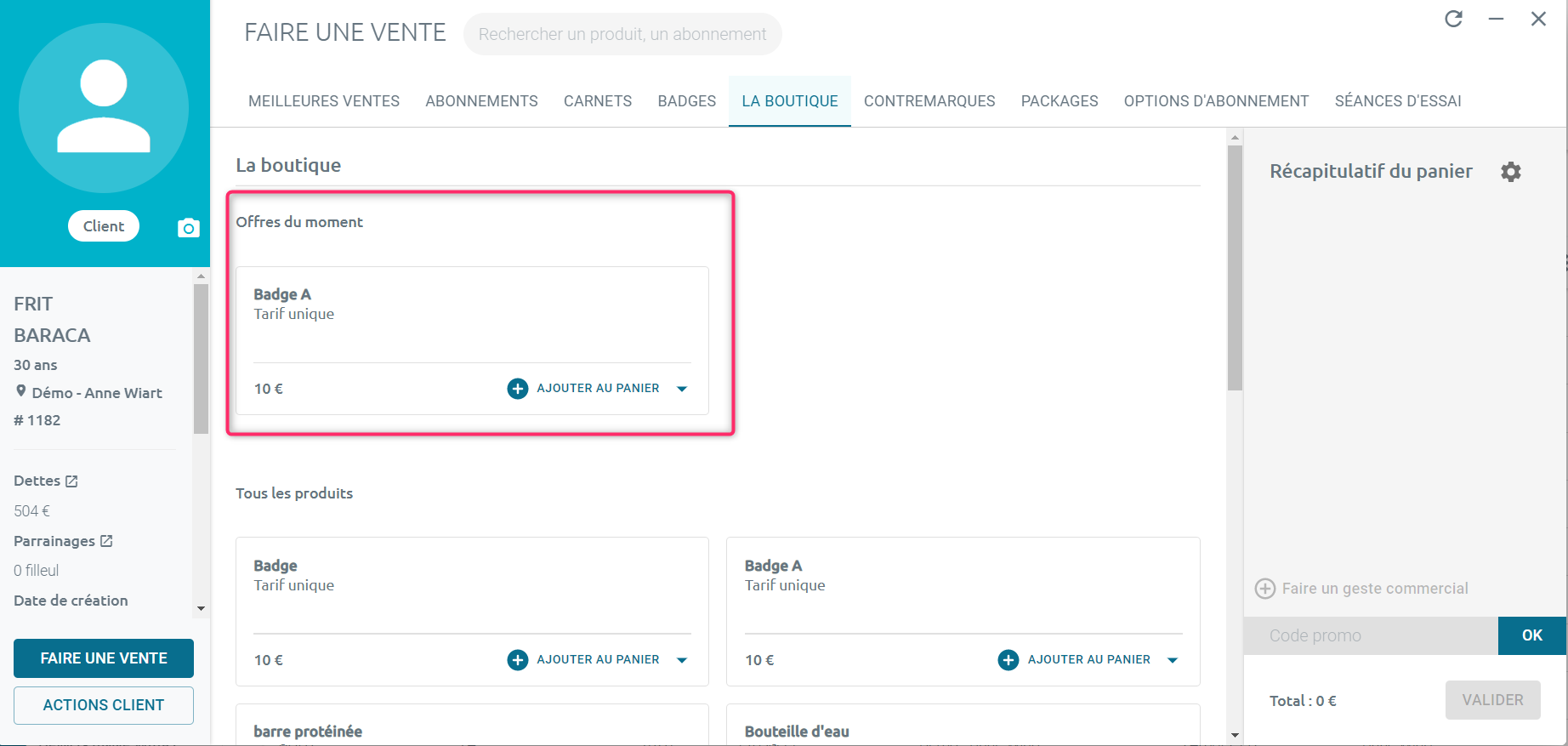Minimize the sale window

tap(1497, 19)
